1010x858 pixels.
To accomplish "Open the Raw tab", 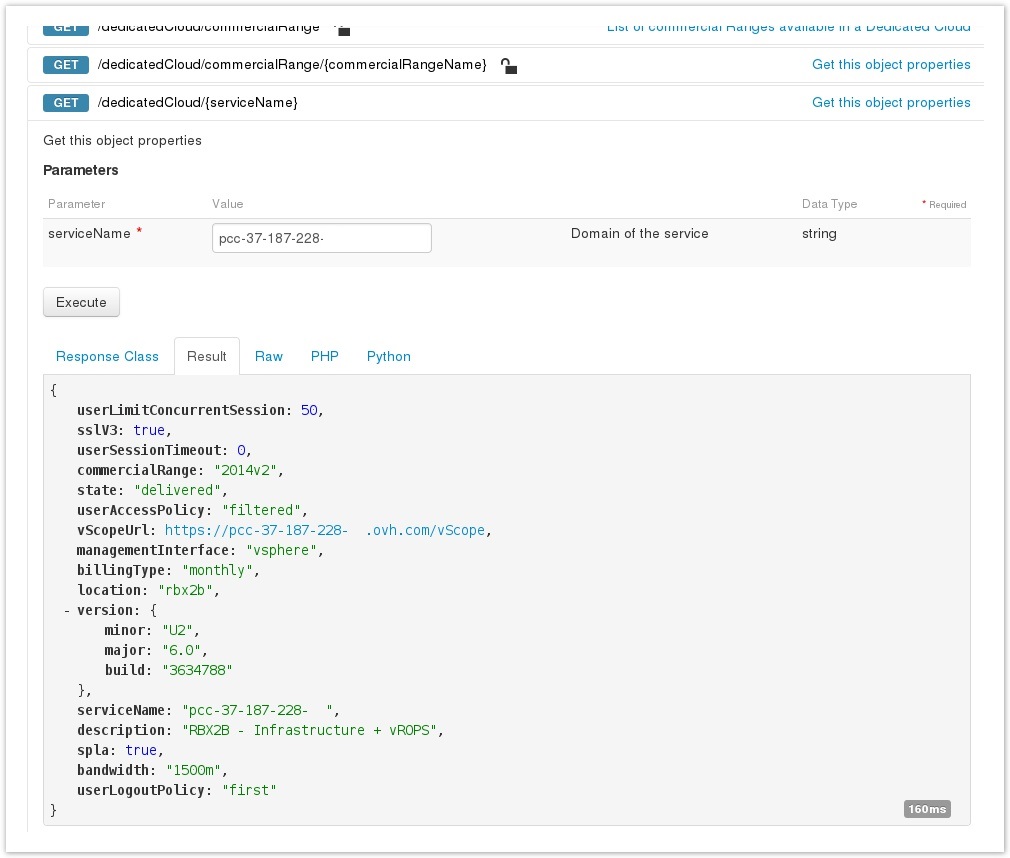I will pyautogui.click(x=268, y=356).
